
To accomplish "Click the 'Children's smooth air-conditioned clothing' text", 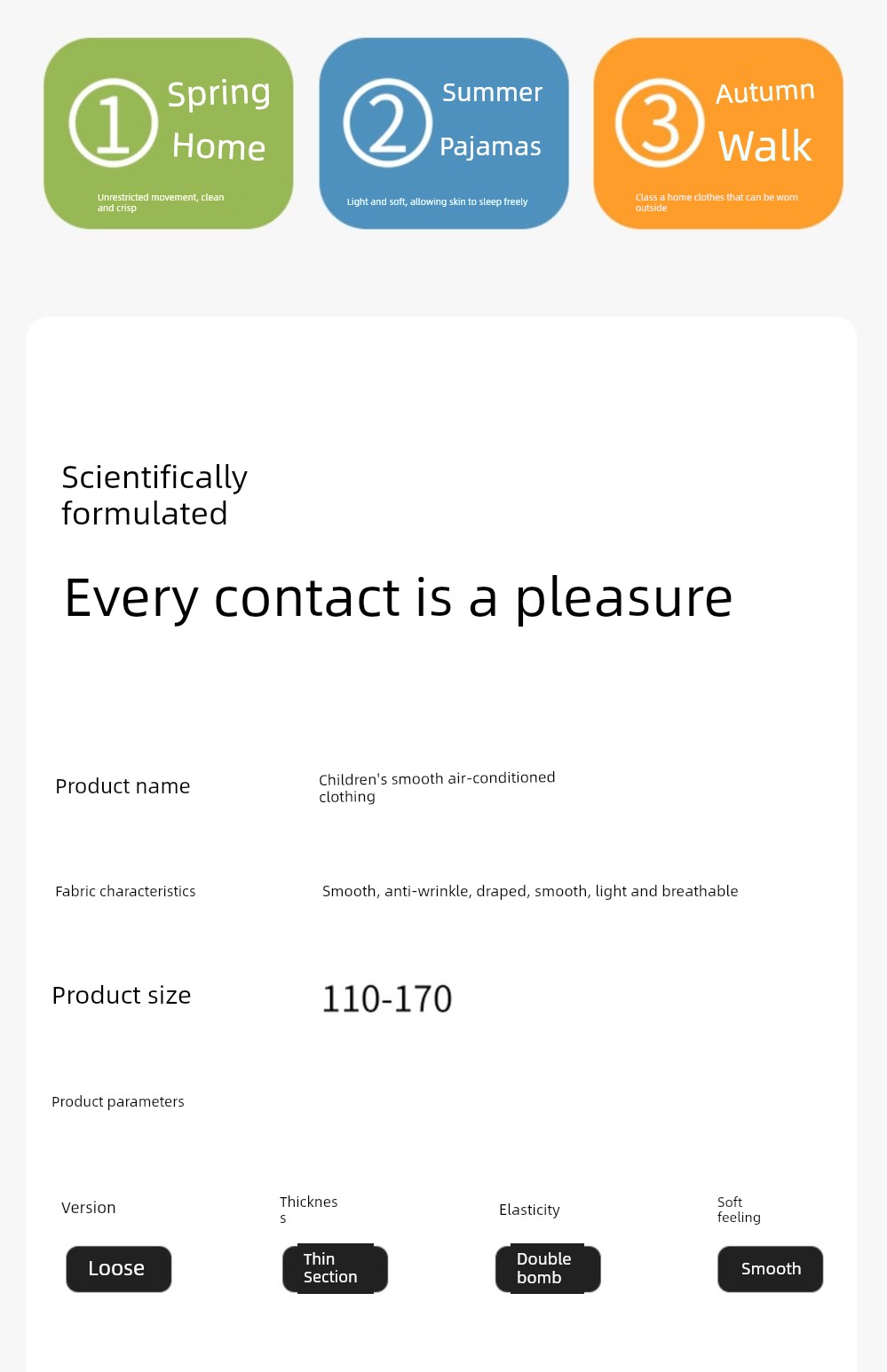I will 437,787.
